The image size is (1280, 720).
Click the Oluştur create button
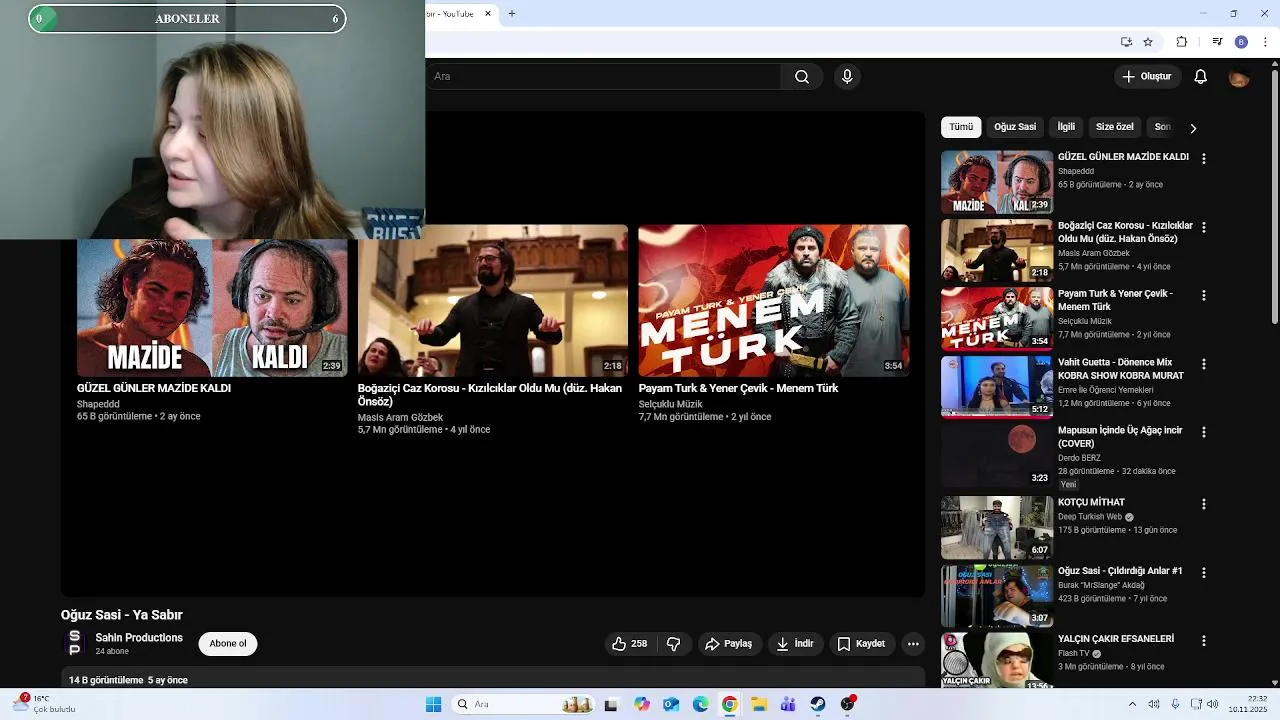1147,77
